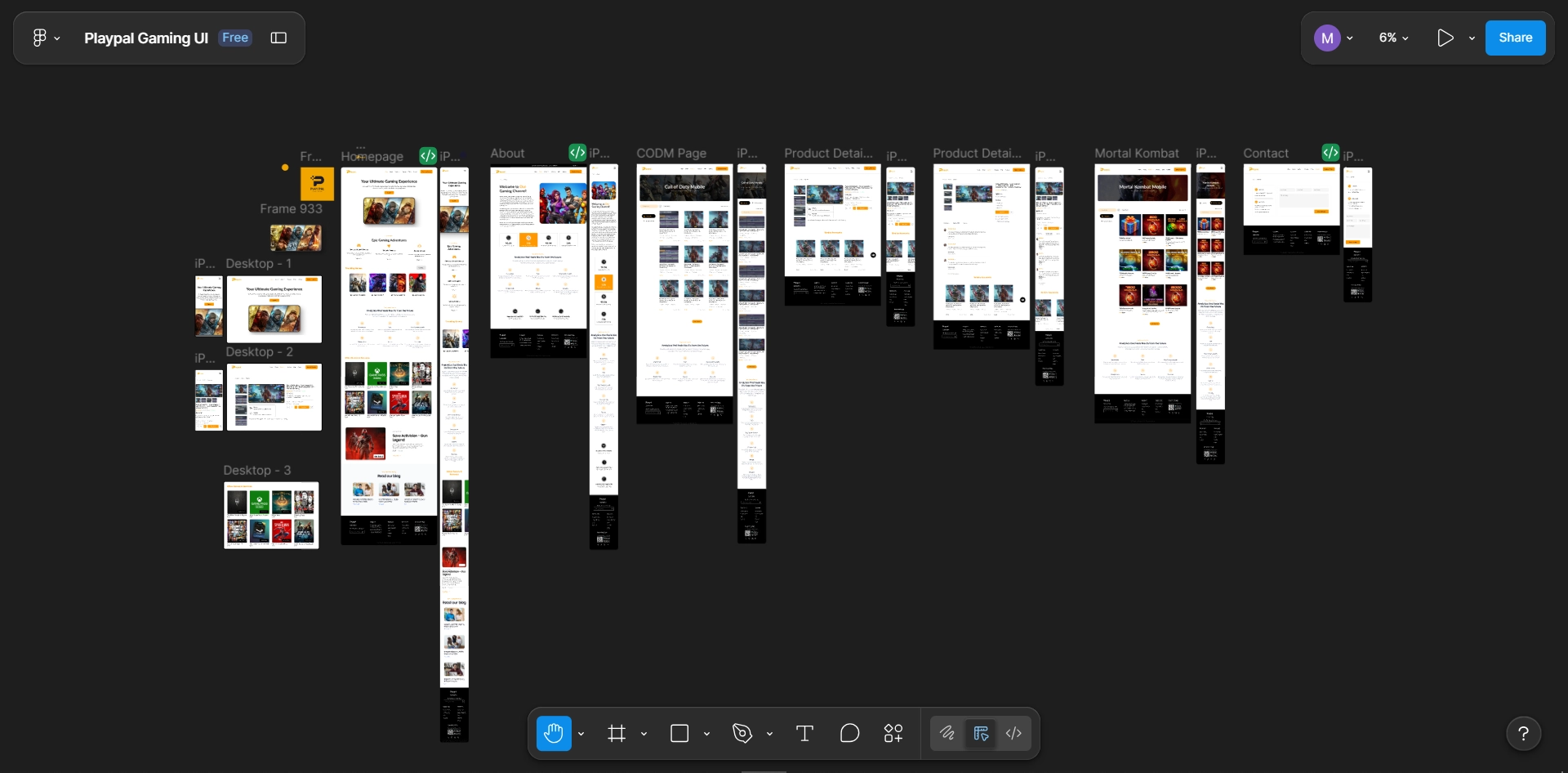Expand the Pen tool options chevron
This screenshot has height=773, width=1568.
click(x=769, y=734)
